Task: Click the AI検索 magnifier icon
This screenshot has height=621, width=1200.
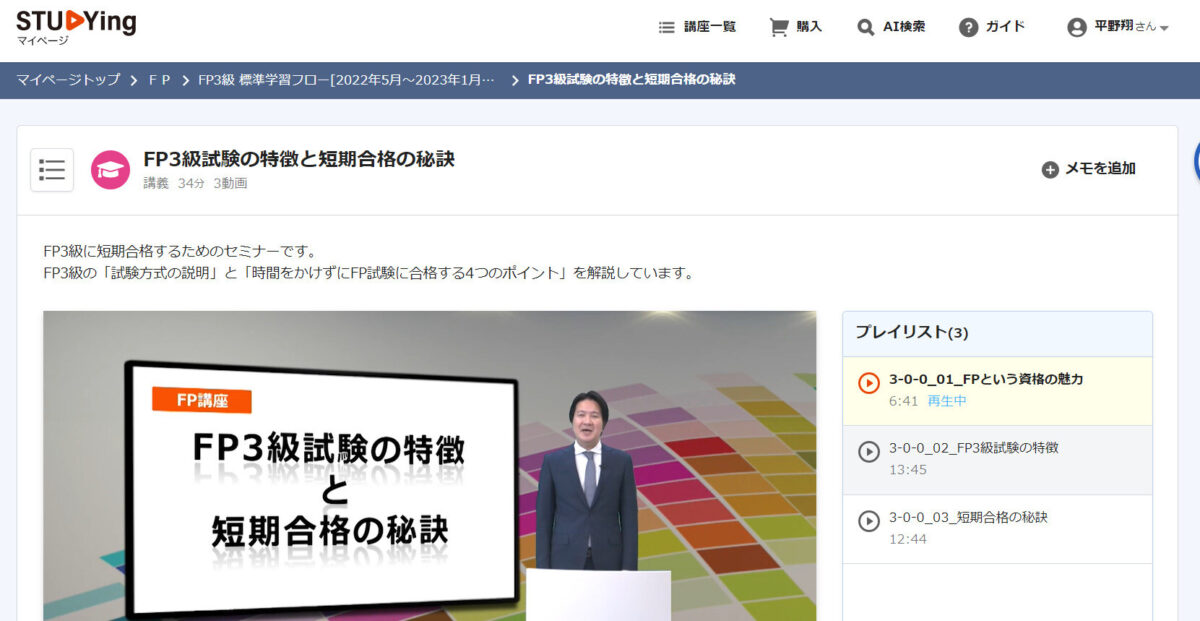Action: point(866,27)
